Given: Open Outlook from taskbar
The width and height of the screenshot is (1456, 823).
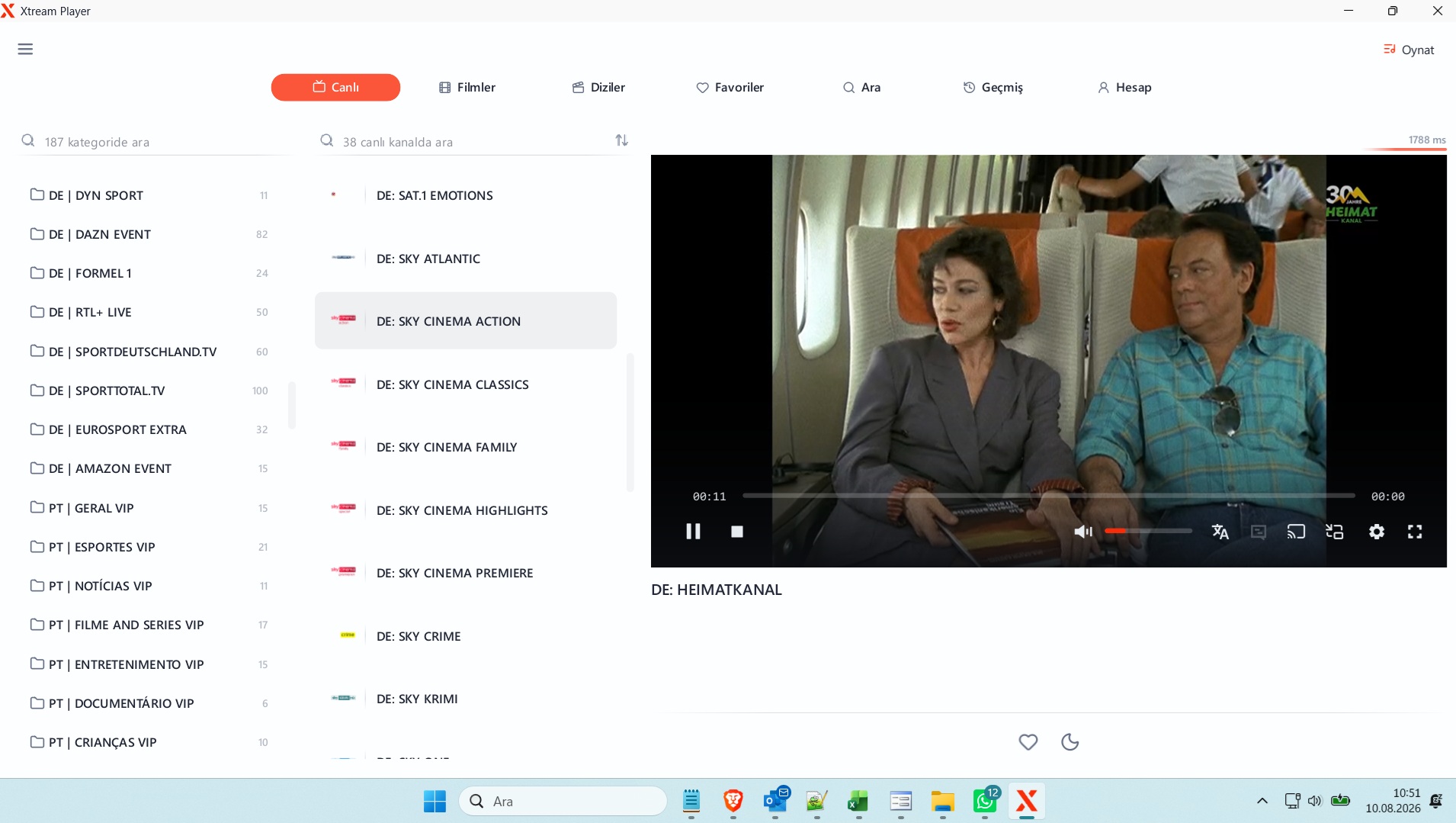Looking at the screenshot, I should tap(775, 801).
